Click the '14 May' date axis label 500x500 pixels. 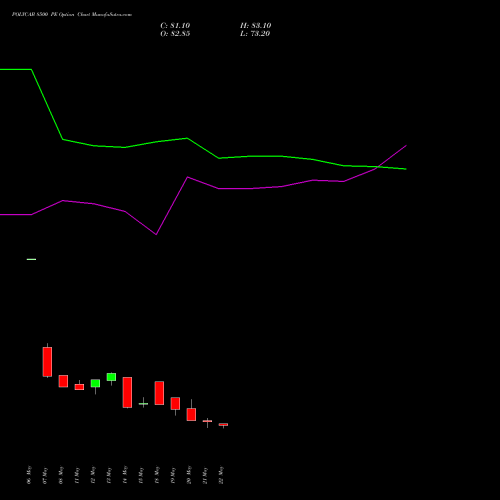tap(125, 475)
